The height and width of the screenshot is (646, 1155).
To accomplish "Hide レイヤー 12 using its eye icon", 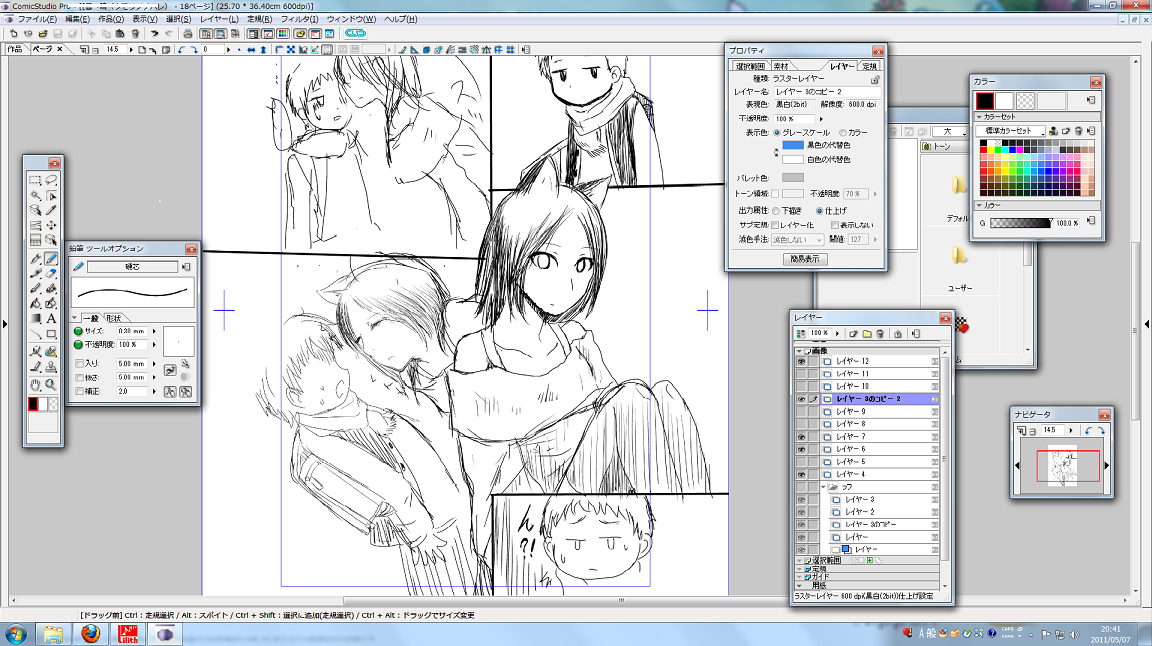I will click(x=801, y=362).
